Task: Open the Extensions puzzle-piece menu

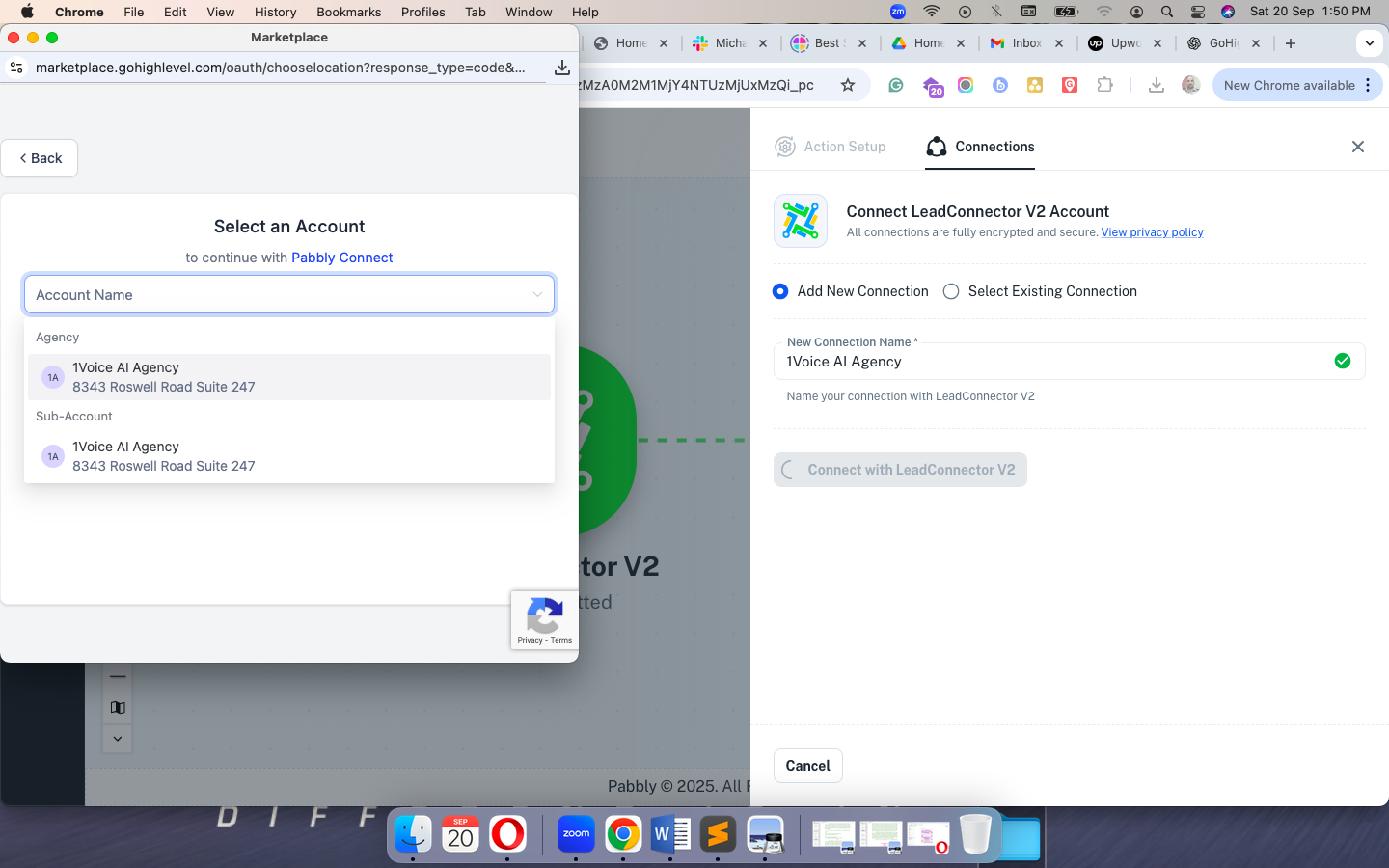Action: coord(1105,85)
